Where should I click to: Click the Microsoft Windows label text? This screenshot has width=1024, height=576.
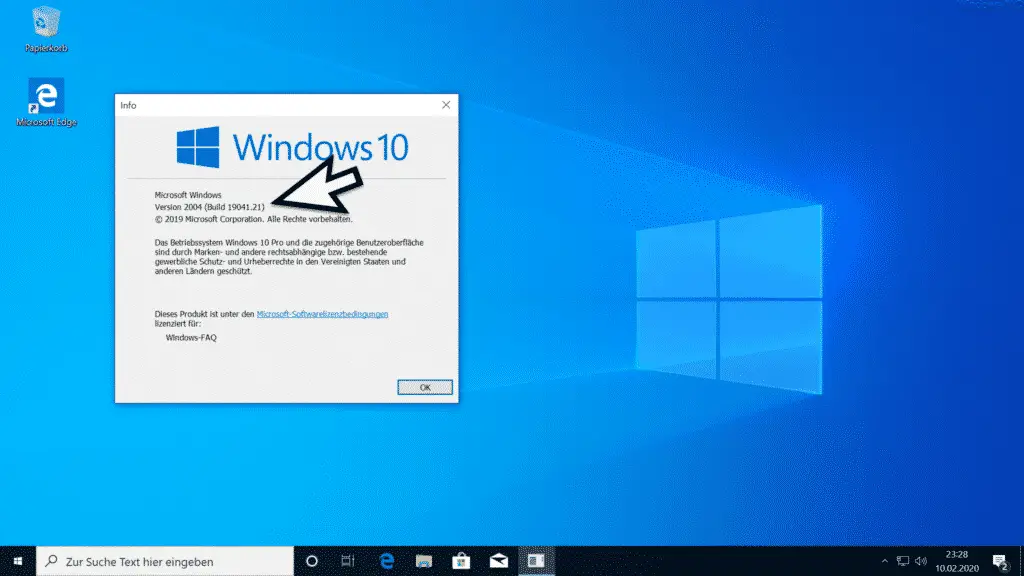coord(188,195)
